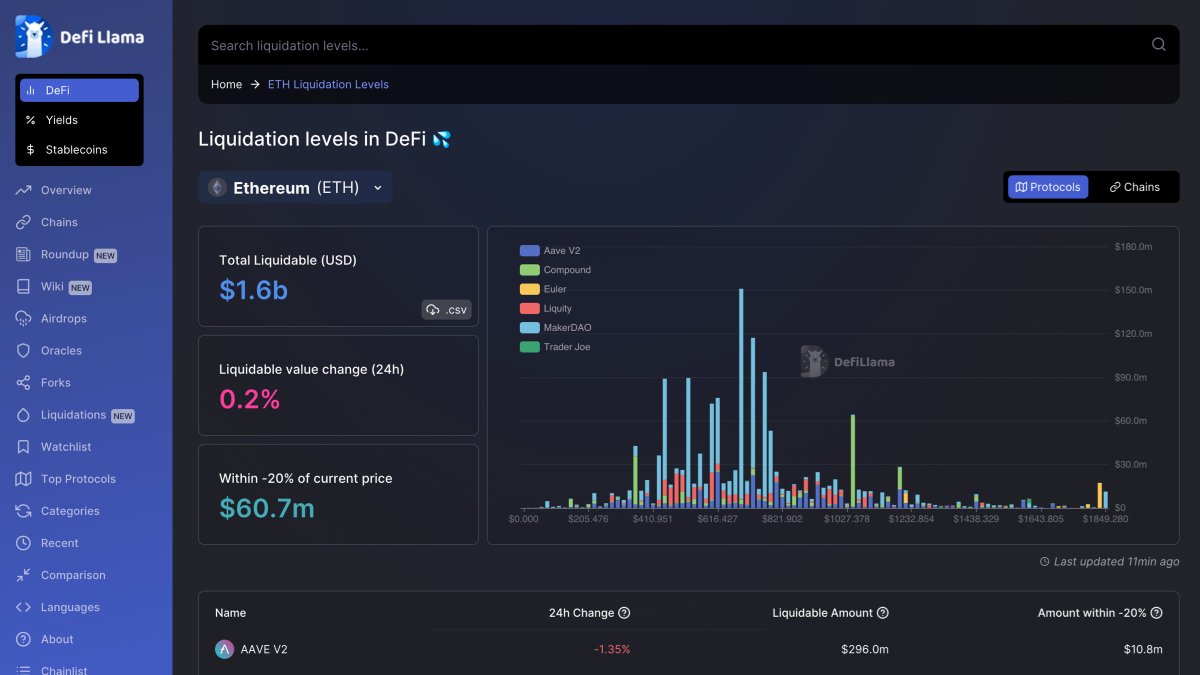The image size is (1200, 675).
Task: Open the AAVE V2 protocol link
Action: pyautogui.click(x=264, y=649)
